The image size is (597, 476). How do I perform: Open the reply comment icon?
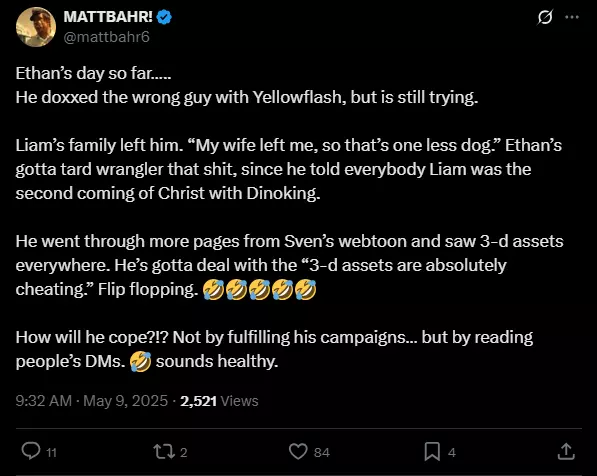click(31, 451)
